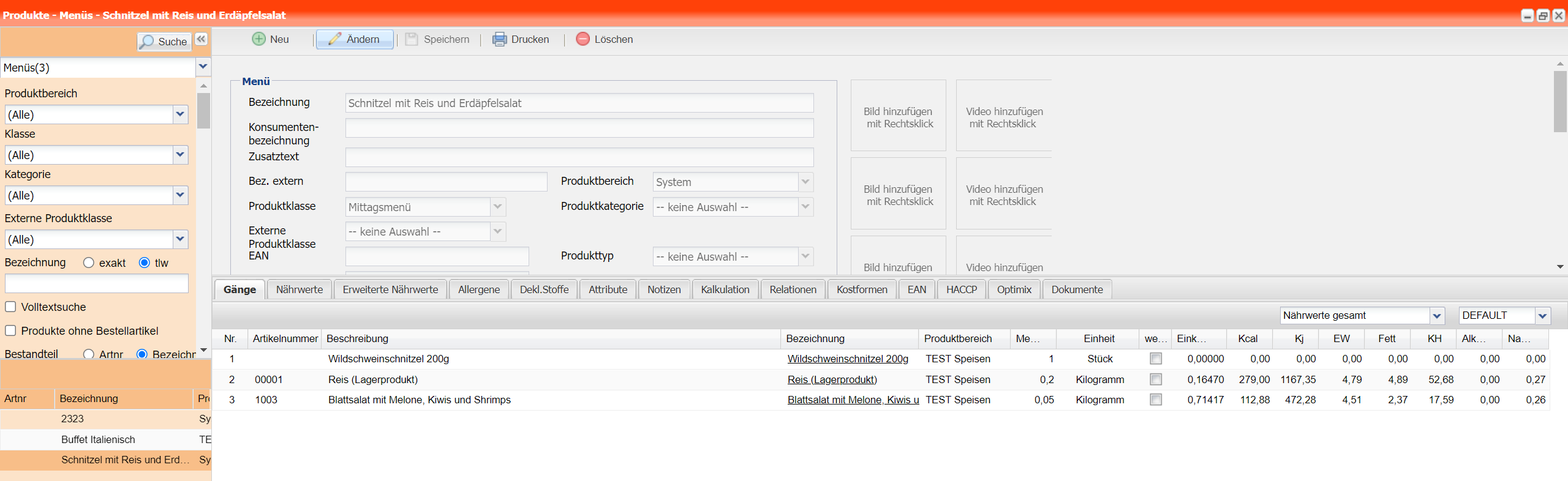Select the exakt radio button

(x=89, y=263)
